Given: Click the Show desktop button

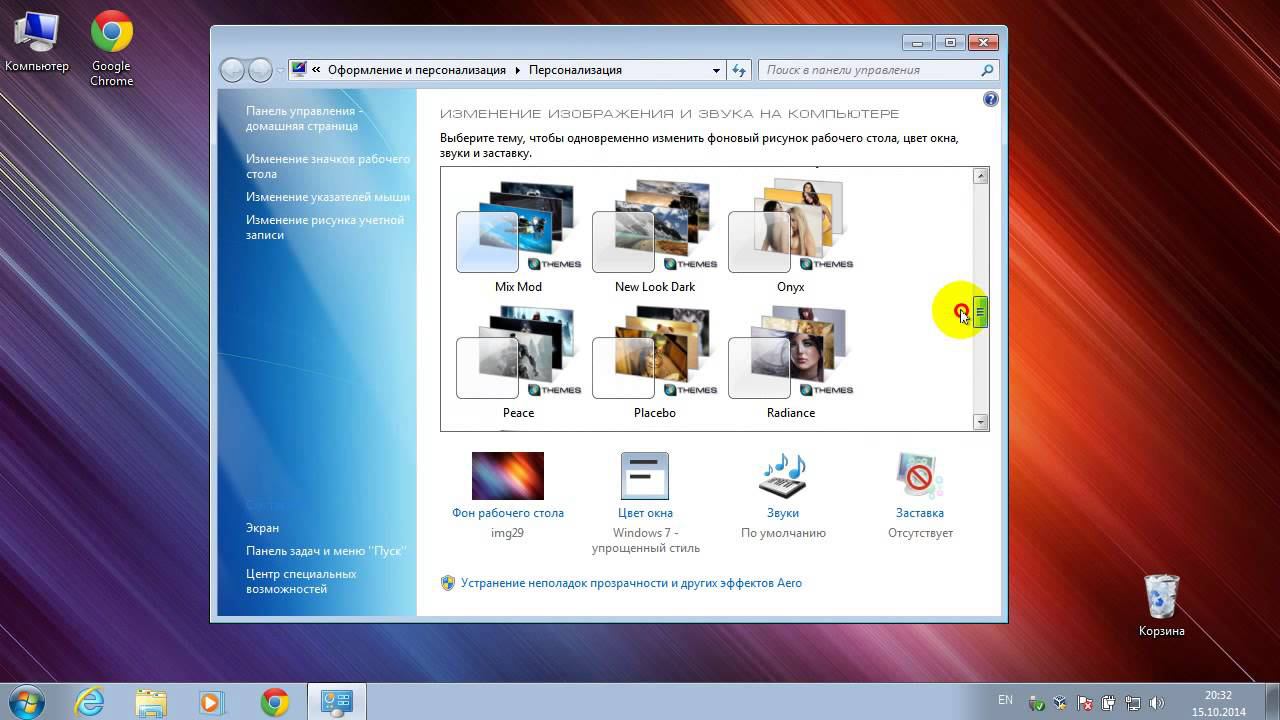Looking at the screenshot, I should (1272, 702).
